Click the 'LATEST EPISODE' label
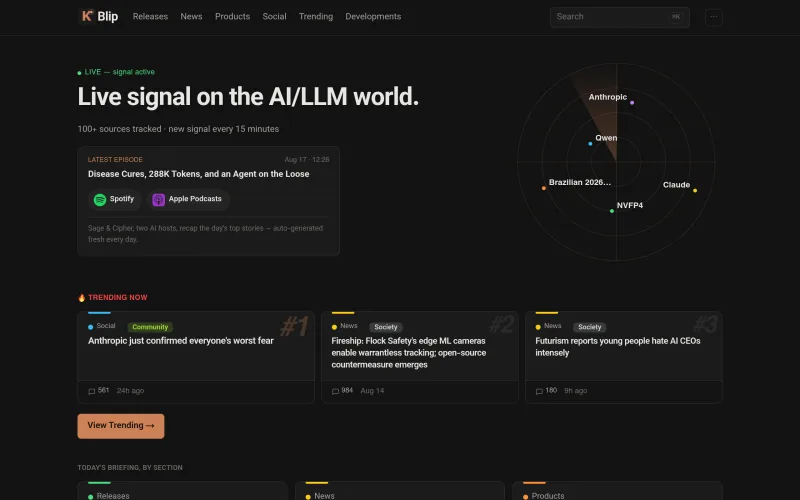The height and width of the screenshot is (500, 800). pyautogui.click(x=115, y=160)
